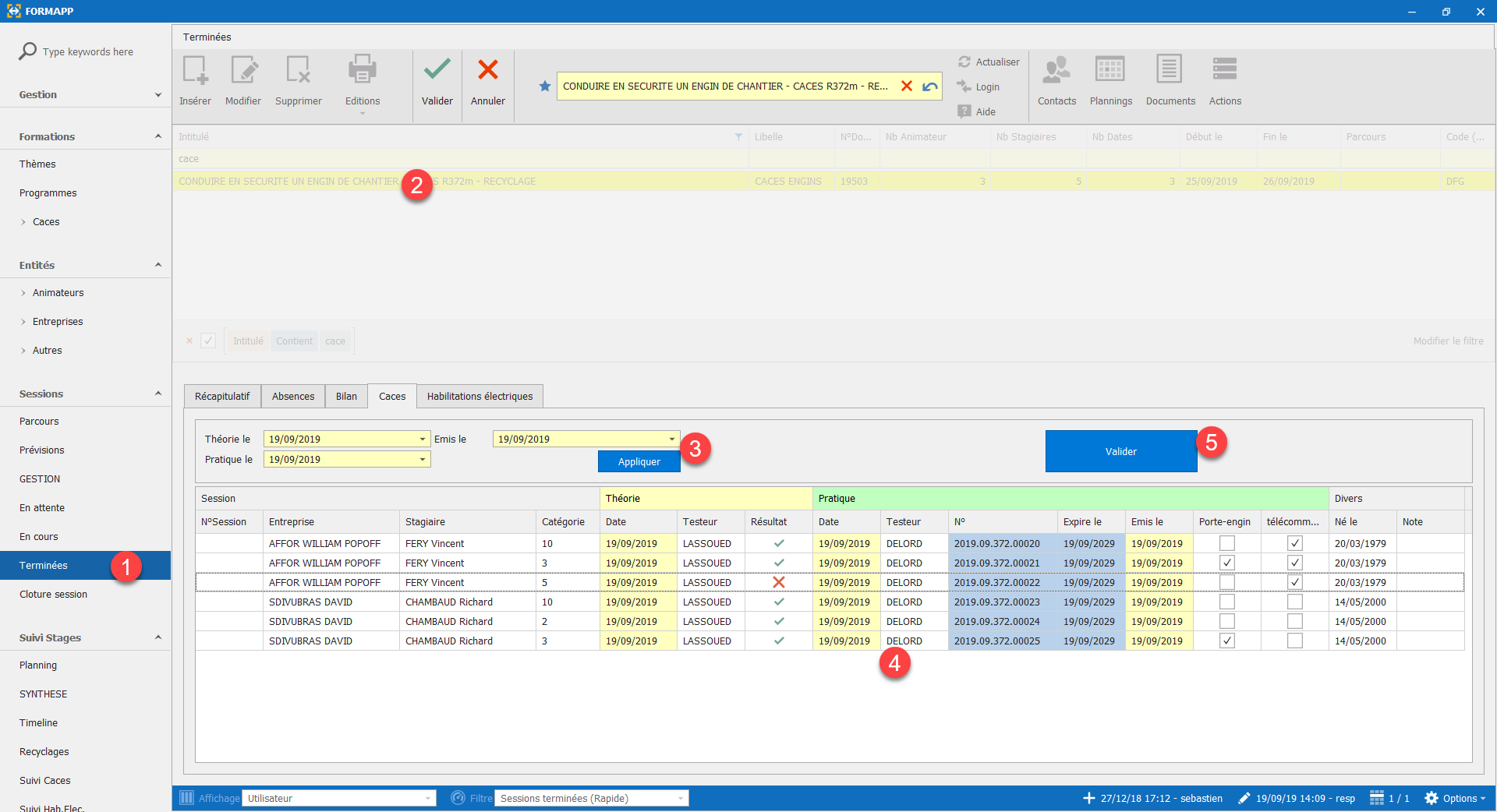
Task: Expand the Animateurs tree item
Action: (23, 293)
